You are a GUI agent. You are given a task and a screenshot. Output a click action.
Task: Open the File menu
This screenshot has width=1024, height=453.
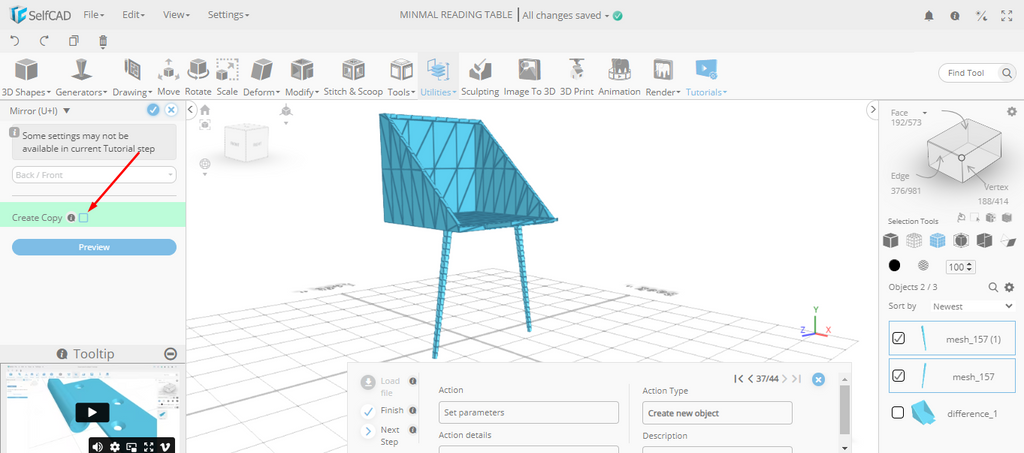[x=94, y=15]
